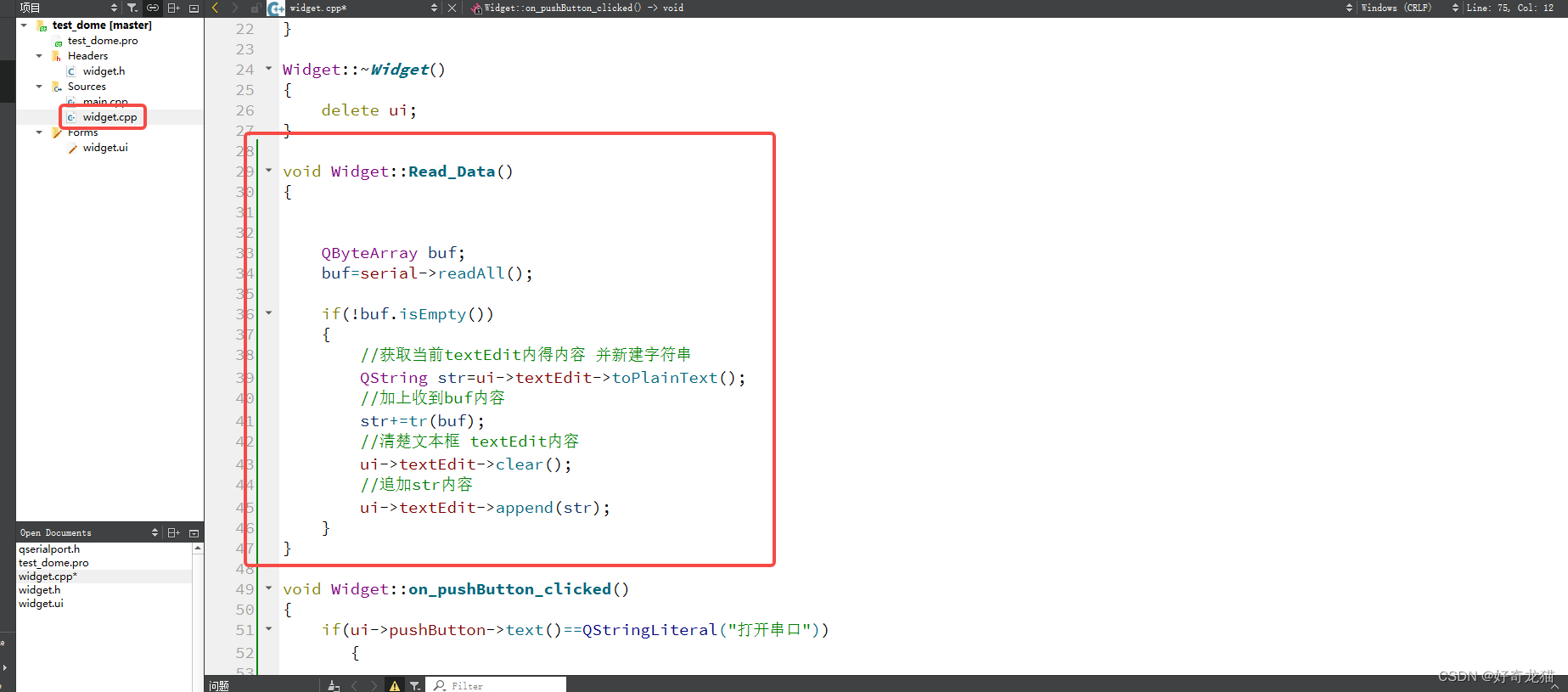Split the Projects side panel
Viewport: 1568px width, 692px height.
click(x=173, y=8)
